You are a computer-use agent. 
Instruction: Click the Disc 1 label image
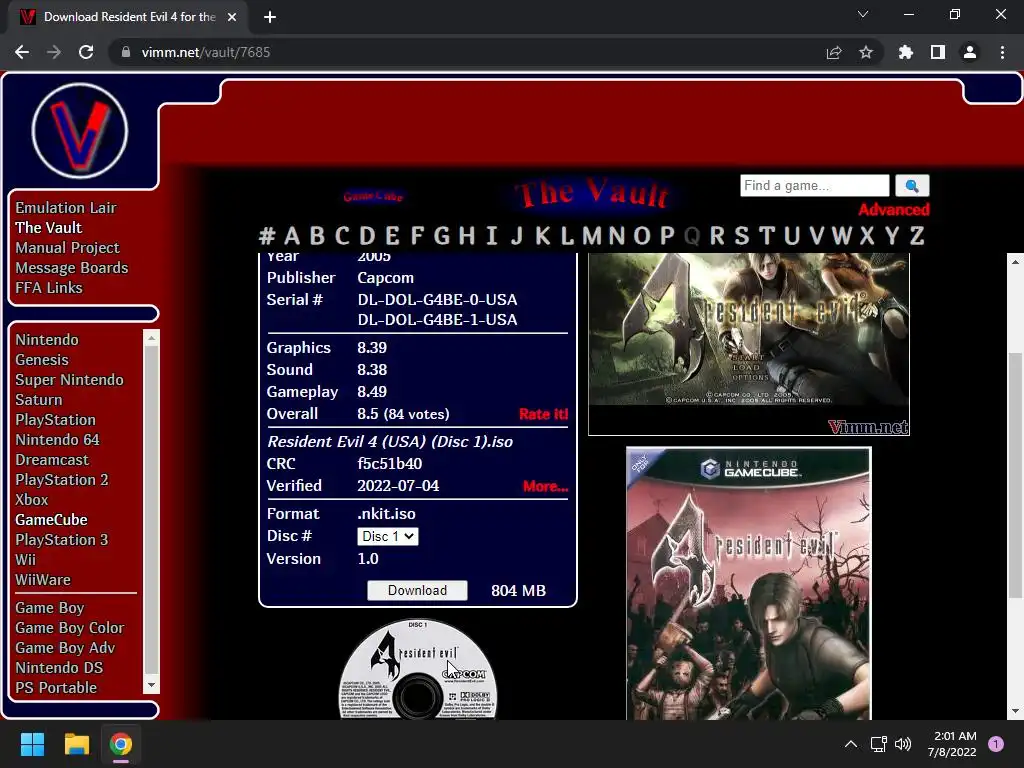[x=417, y=669]
